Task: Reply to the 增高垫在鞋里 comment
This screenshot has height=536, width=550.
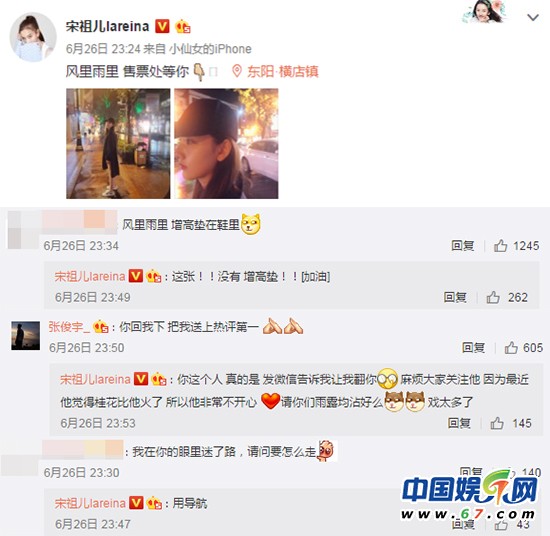Action: tap(463, 246)
